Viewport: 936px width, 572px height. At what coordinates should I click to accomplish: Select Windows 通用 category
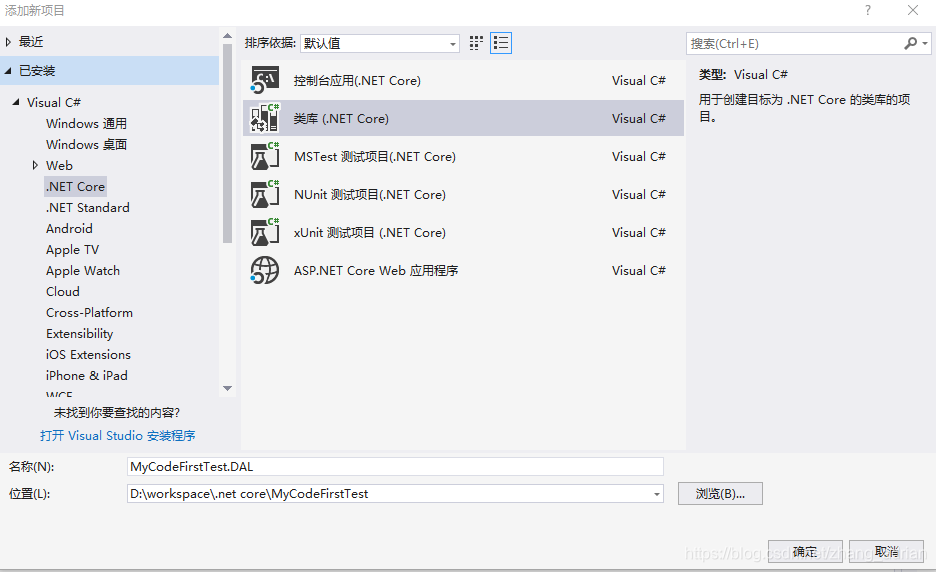pos(87,124)
